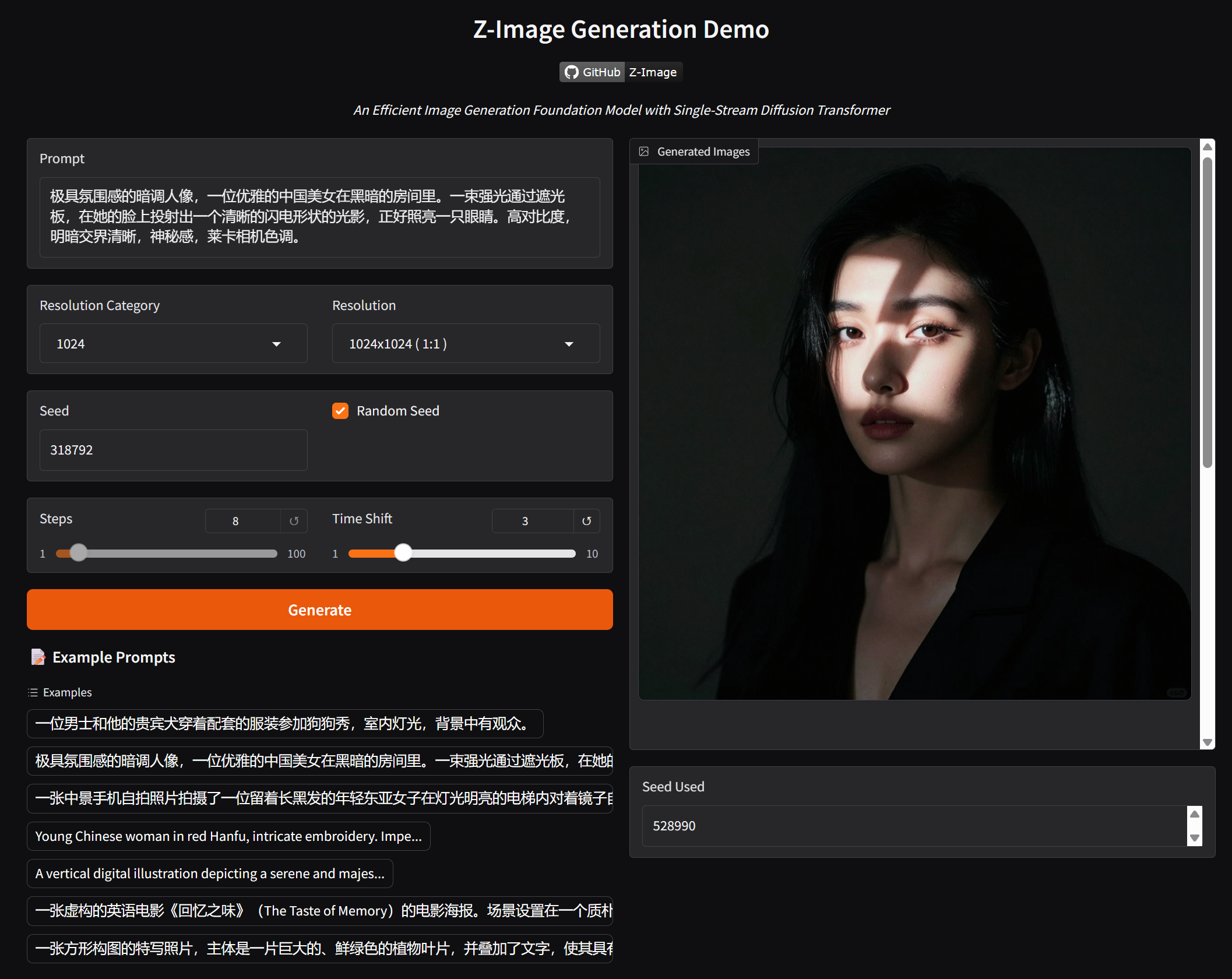Click the gallery scrollbar up arrow
The image size is (1232, 979).
click(x=1208, y=147)
